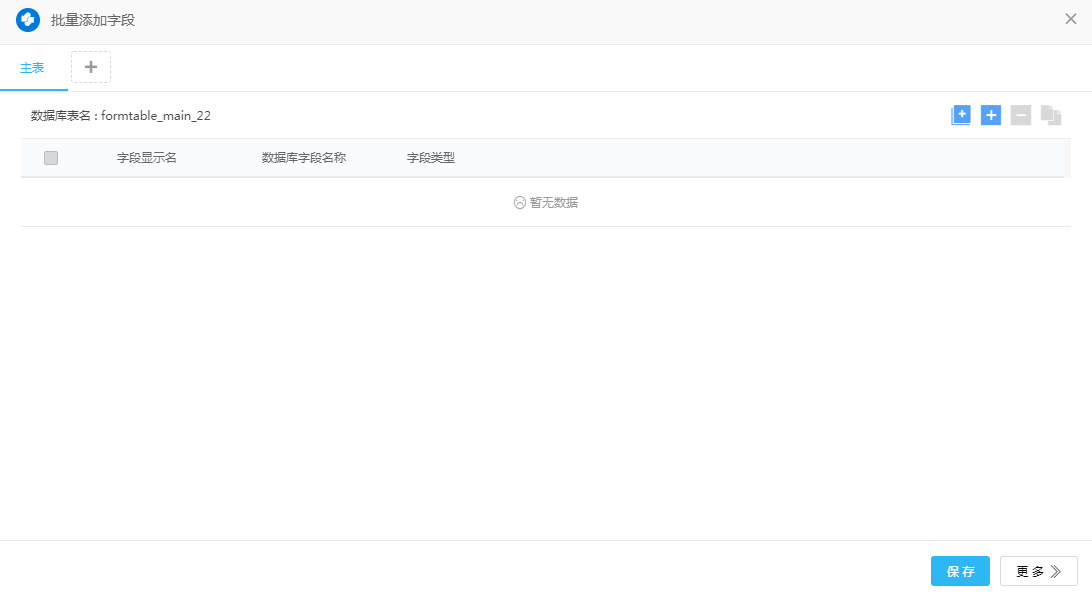Toggle the select-all checkbox in table header
Image resolution: width=1092 pixels, height=596 pixels.
(51, 158)
